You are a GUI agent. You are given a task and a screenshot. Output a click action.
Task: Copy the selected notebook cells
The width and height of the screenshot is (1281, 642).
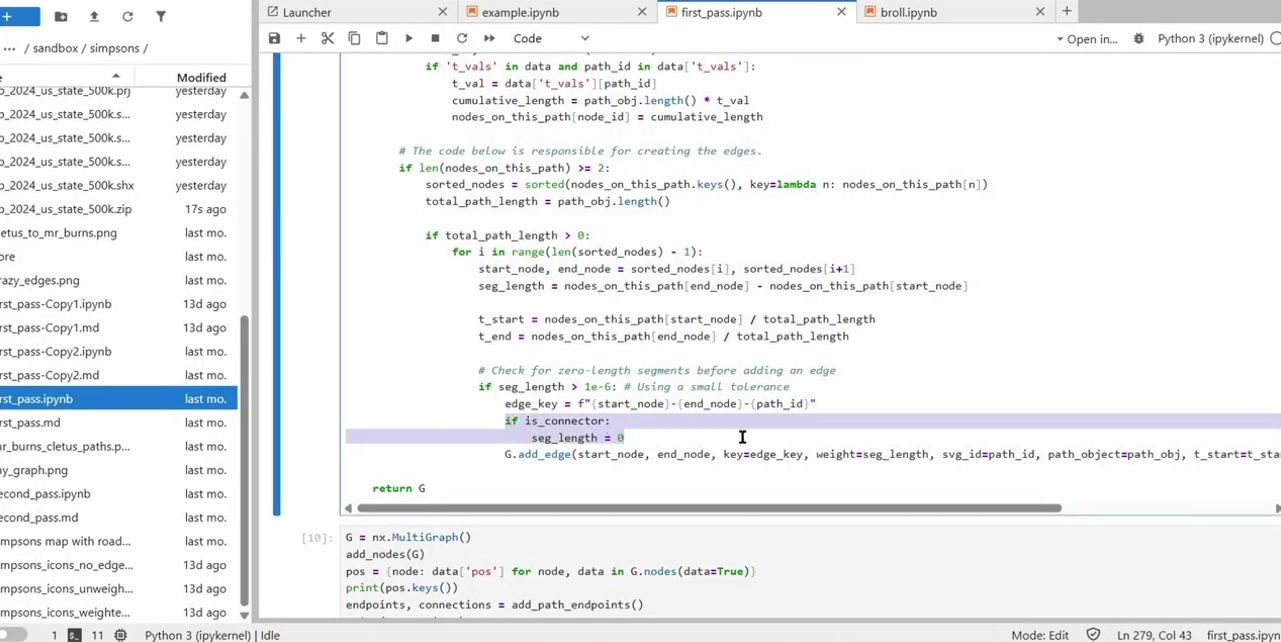click(354, 38)
